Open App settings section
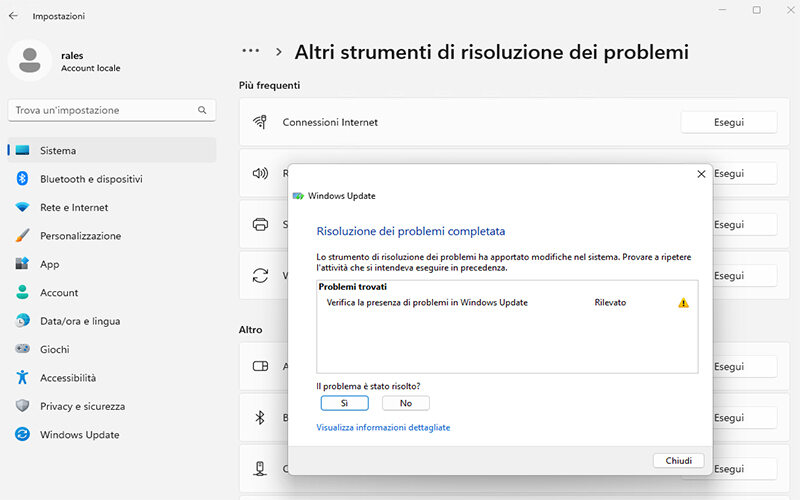 click(112, 264)
